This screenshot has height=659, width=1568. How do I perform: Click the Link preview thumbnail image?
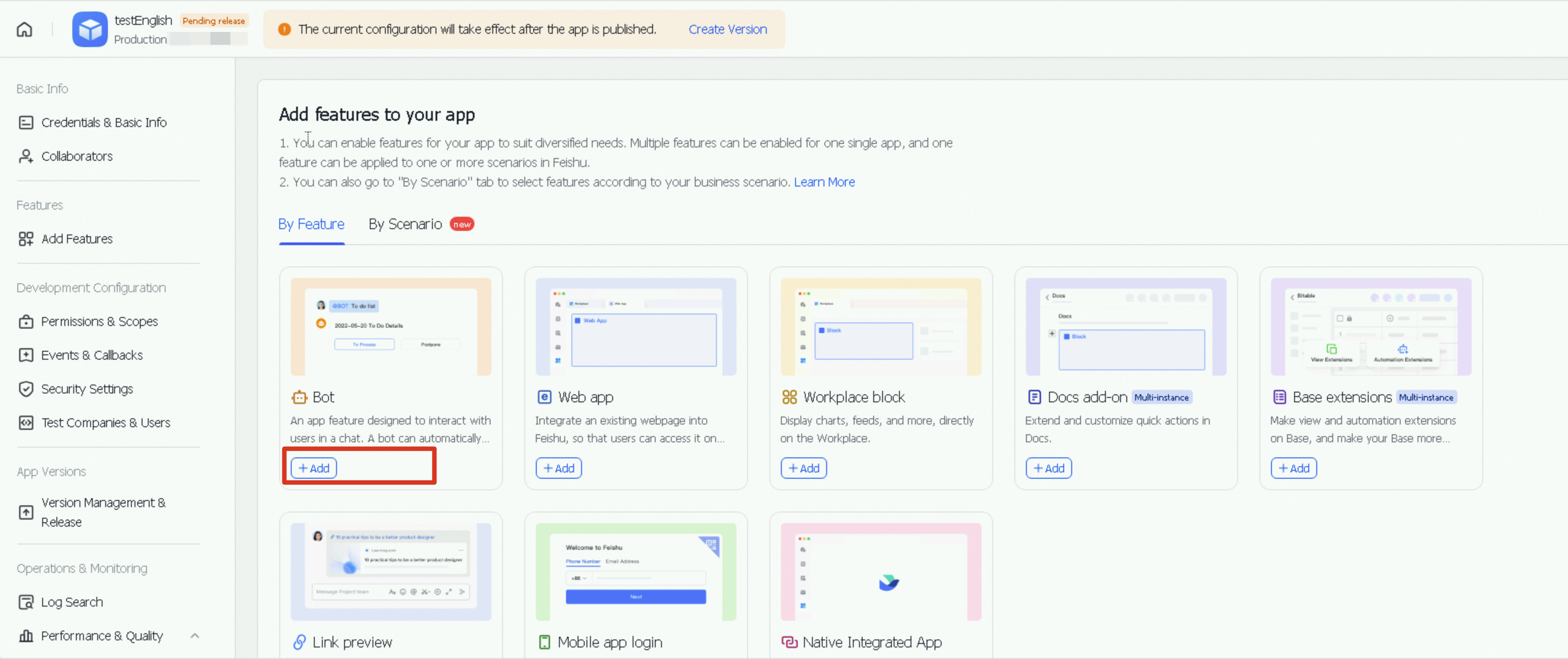click(x=391, y=572)
